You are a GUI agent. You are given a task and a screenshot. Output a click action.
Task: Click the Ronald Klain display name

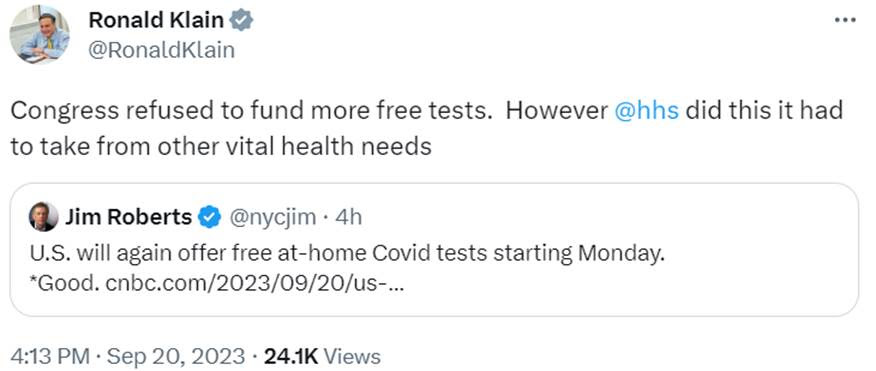coord(156,21)
